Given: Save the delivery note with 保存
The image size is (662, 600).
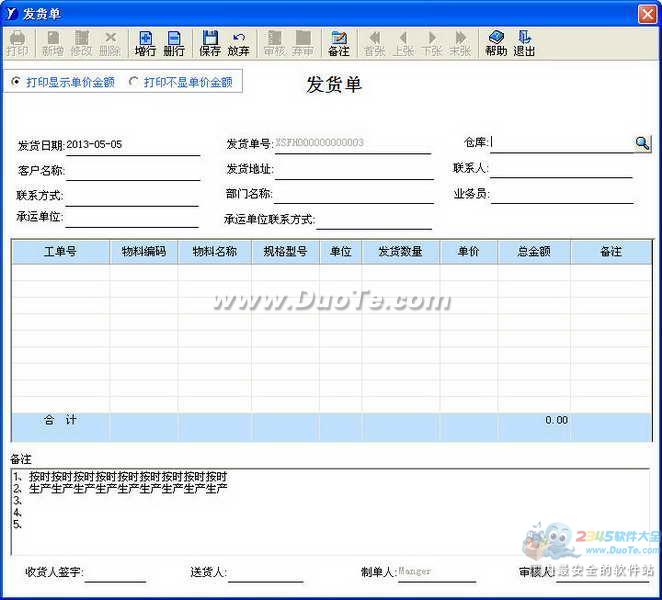Looking at the screenshot, I should pos(210,42).
